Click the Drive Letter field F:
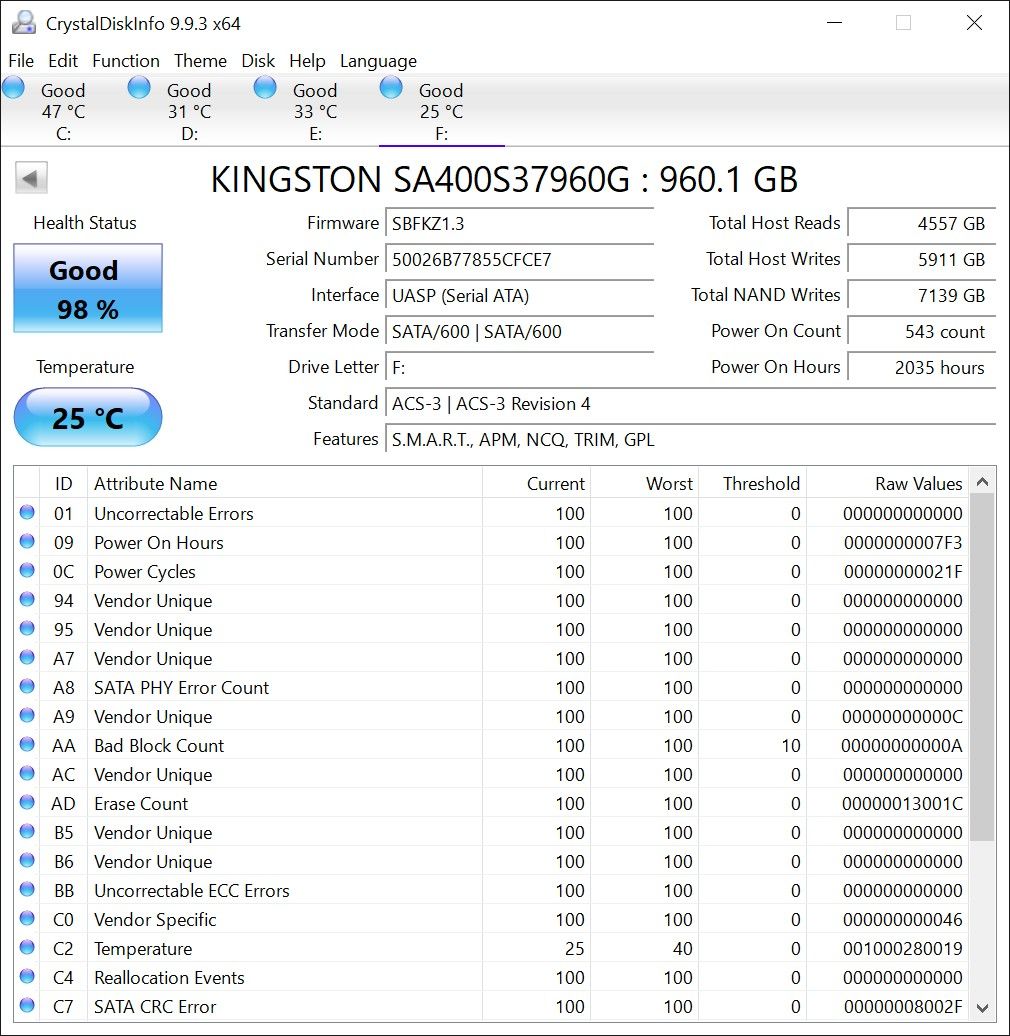The height and width of the screenshot is (1036, 1010). click(519, 367)
